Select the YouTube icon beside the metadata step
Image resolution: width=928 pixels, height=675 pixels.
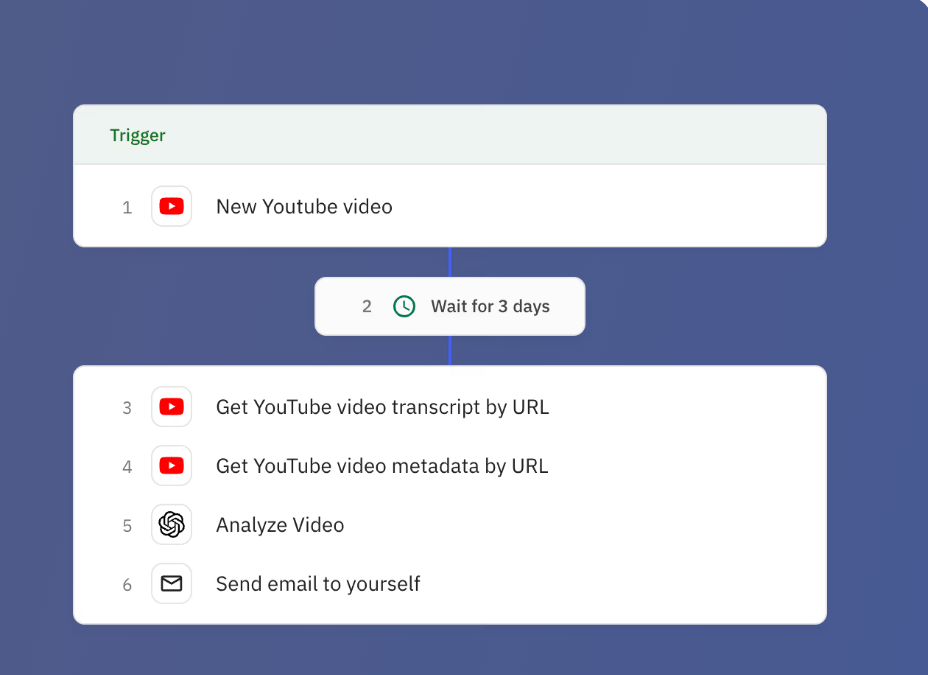coord(171,466)
